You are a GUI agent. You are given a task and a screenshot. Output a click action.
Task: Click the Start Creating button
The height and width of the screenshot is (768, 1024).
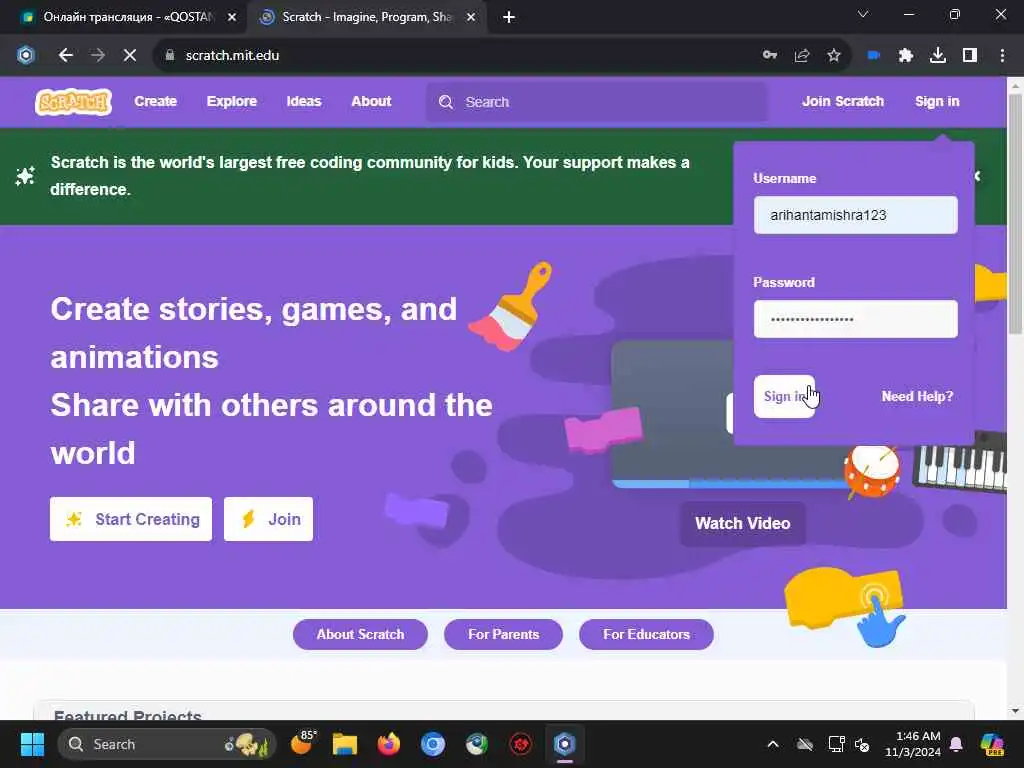pyautogui.click(x=131, y=519)
